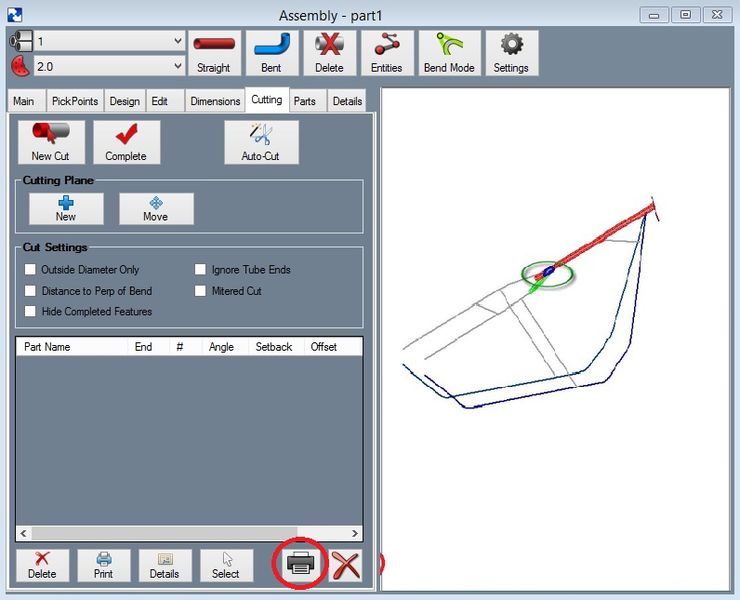The image size is (740, 600).
Task: Activate Bend Mode
Action: [x=449, y=53]
